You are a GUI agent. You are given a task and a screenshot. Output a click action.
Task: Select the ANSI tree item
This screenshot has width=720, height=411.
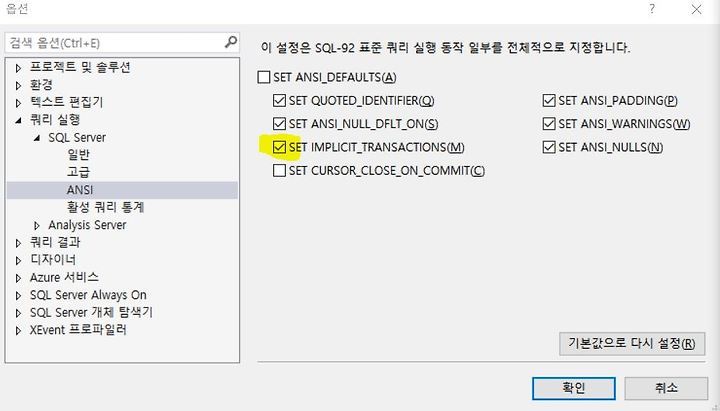point(80,190)
